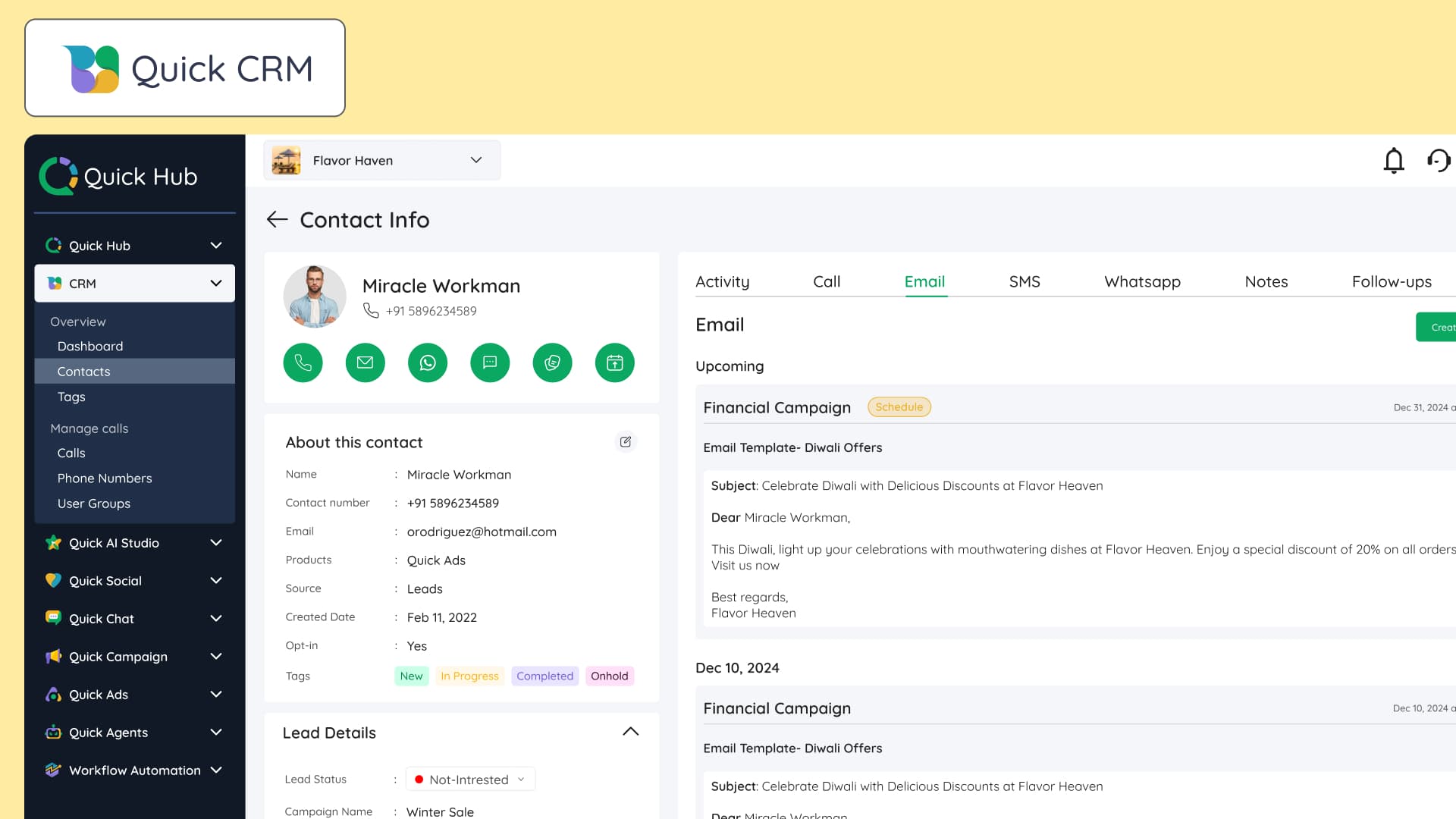The height and width of the screenshot is (819, 1456).
Task: Start a WhatsApp chat via green WhatsApp icon
Action: [427, 362]
